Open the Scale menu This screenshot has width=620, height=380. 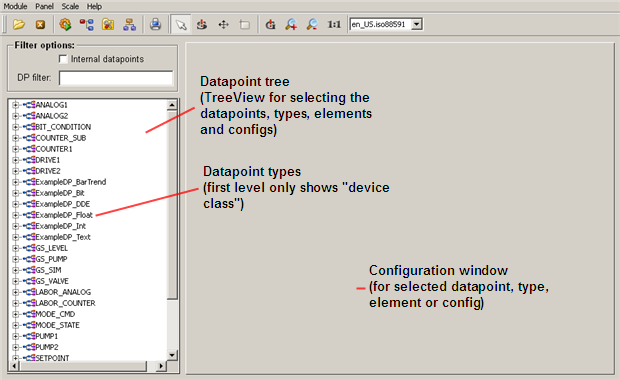[x=70, y=6]
